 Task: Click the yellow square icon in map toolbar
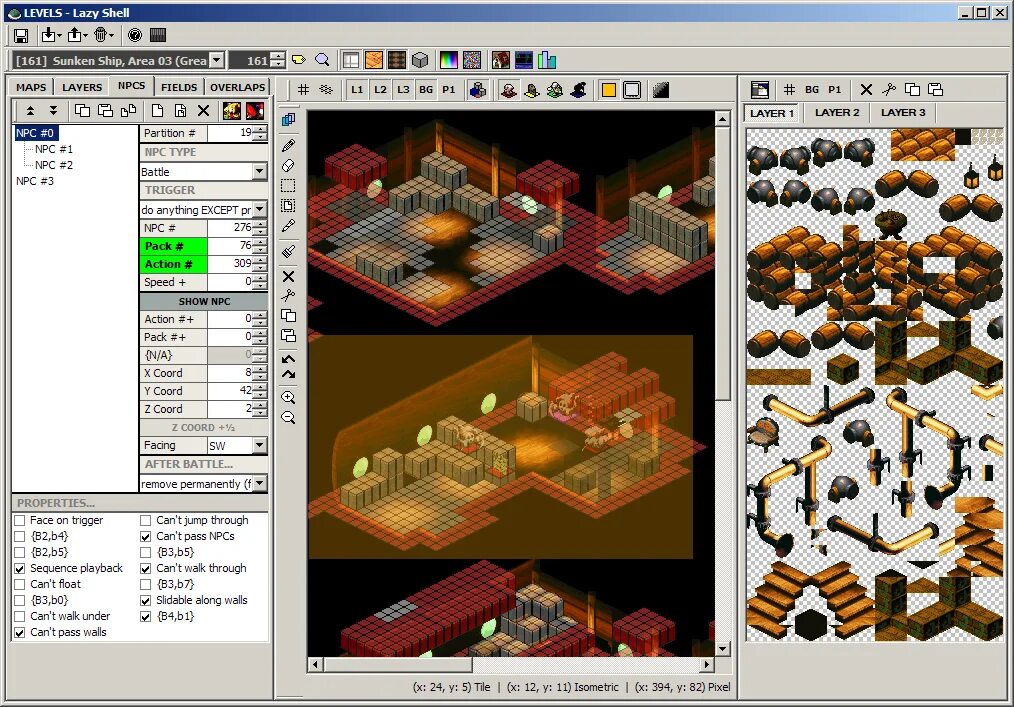(608, 90)
